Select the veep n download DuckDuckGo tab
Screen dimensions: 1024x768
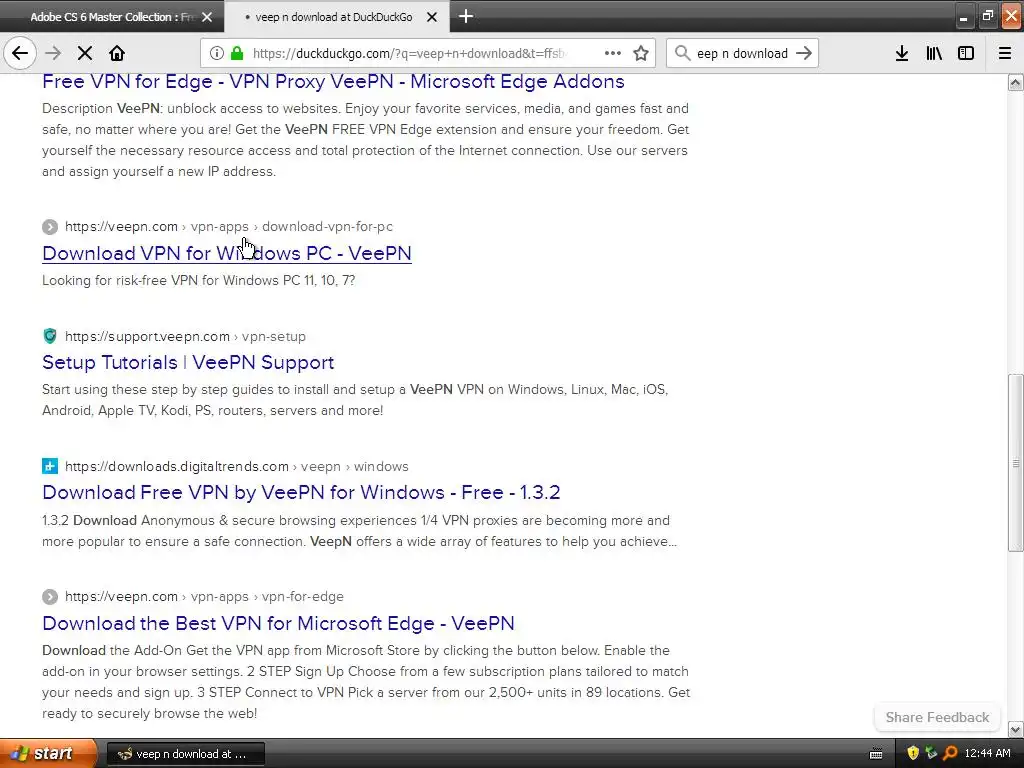coord(336,17)
